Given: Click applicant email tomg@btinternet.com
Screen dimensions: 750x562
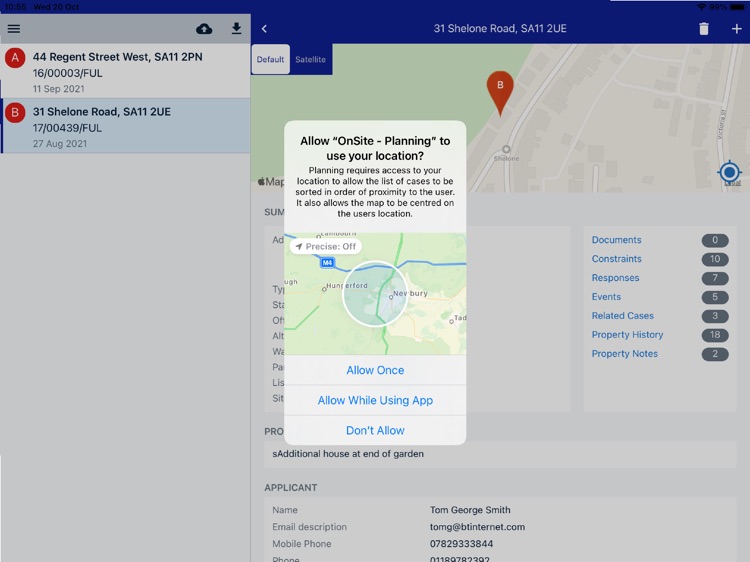Looking at the screenshot, I should pyautogui.click(x=477, y=527).
